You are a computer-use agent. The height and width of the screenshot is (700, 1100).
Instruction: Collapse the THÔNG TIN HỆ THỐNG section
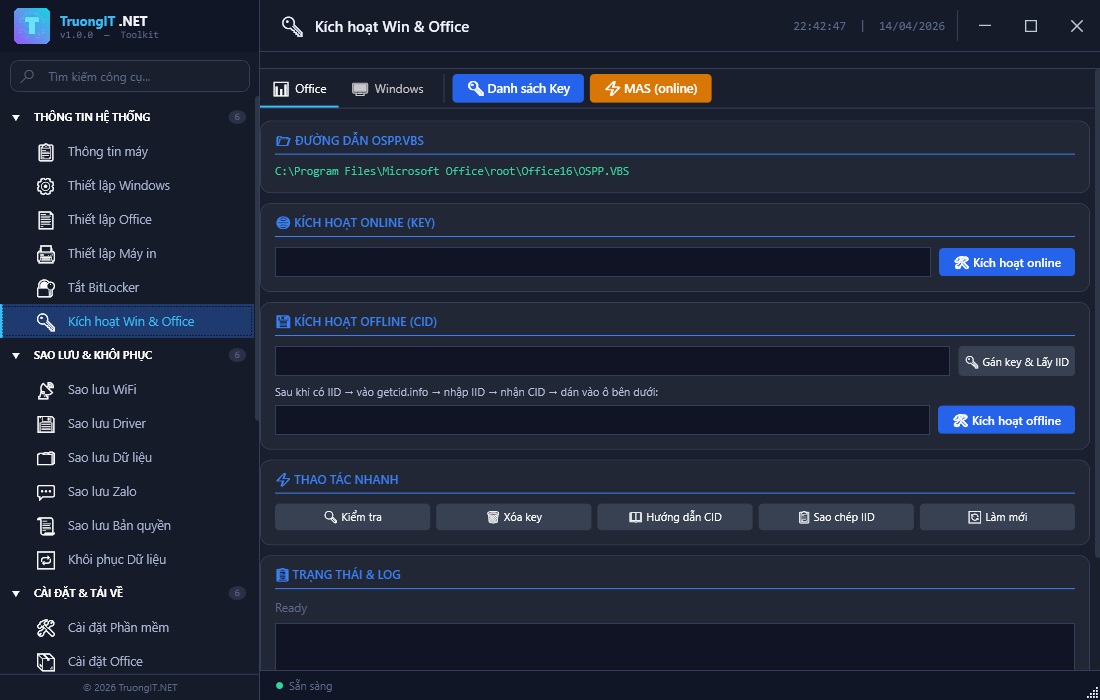[x=16, y=118]
